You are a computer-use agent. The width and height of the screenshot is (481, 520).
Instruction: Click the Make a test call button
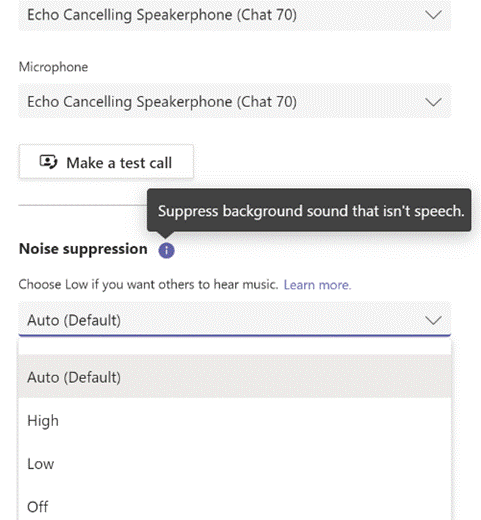[106, 162]
